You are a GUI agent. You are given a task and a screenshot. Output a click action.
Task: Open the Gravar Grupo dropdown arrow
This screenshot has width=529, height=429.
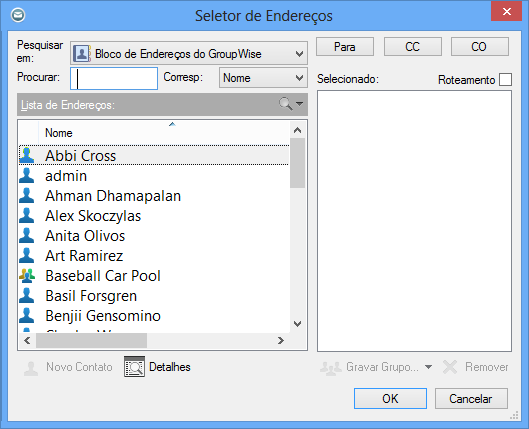pos(428,367)
